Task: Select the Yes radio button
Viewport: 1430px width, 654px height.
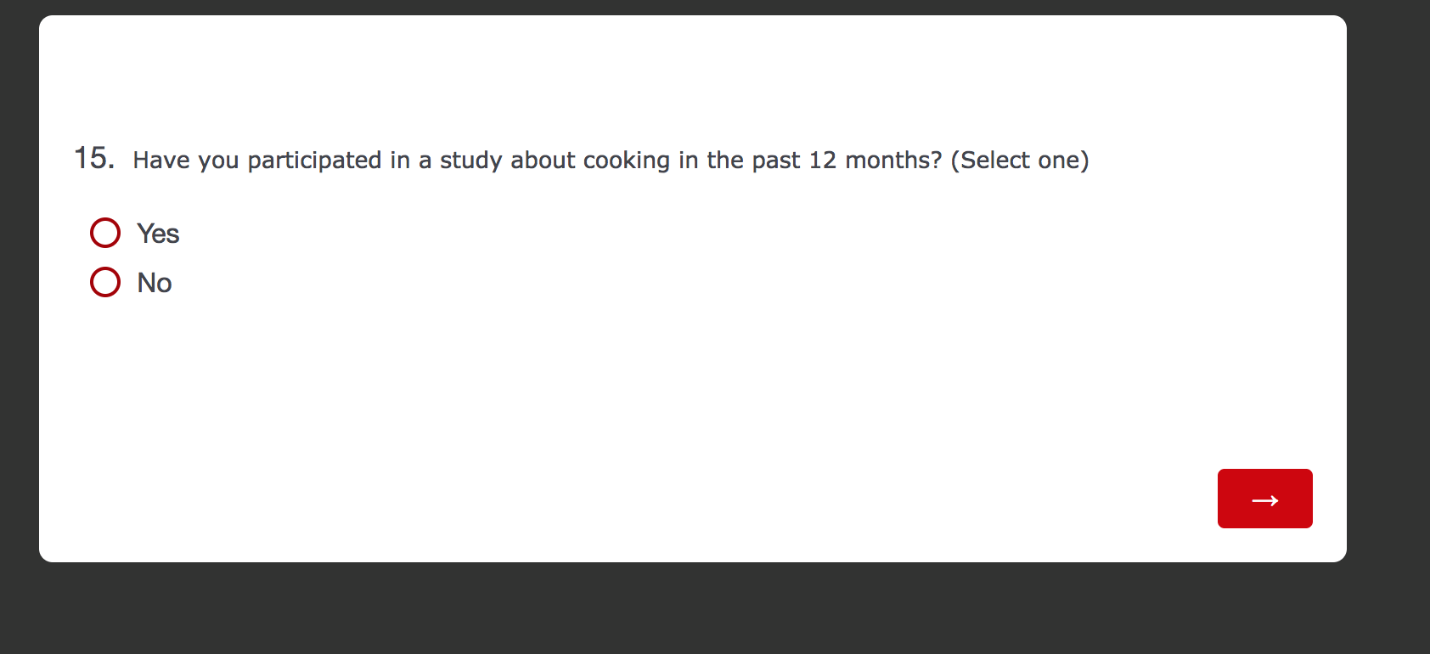Action: pos(105,233)
